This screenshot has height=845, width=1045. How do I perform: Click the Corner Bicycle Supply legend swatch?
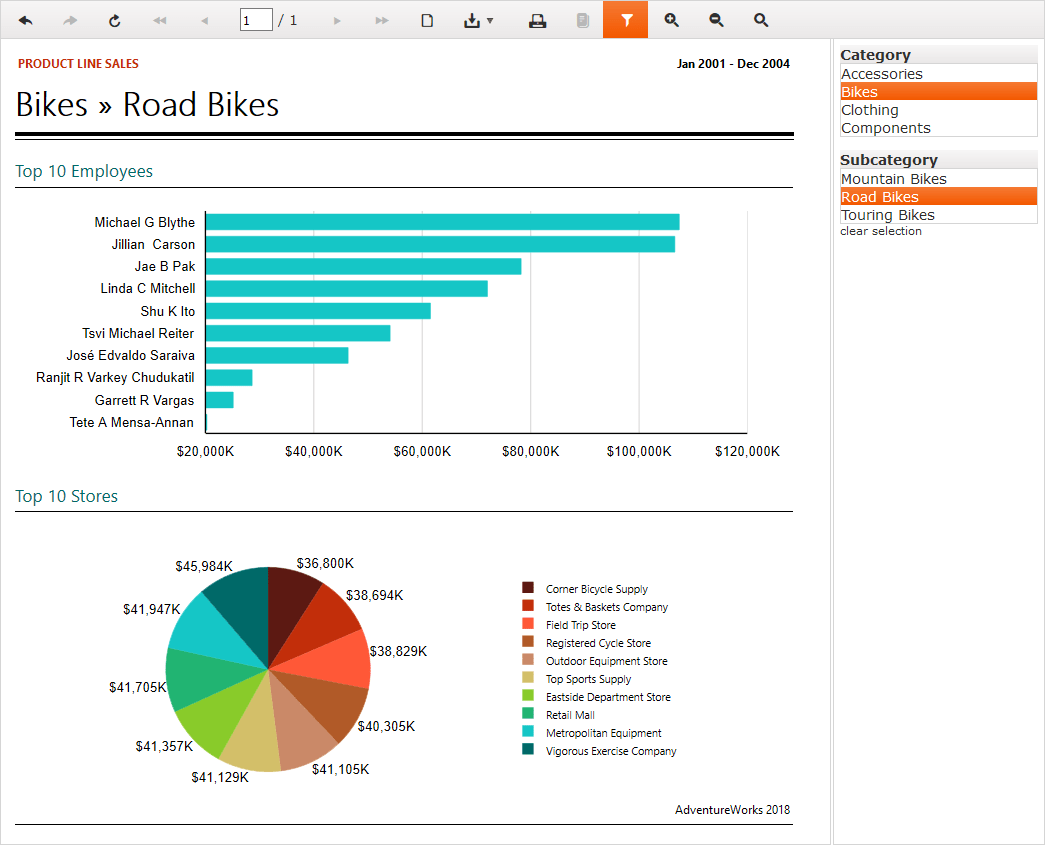point(527,588)
